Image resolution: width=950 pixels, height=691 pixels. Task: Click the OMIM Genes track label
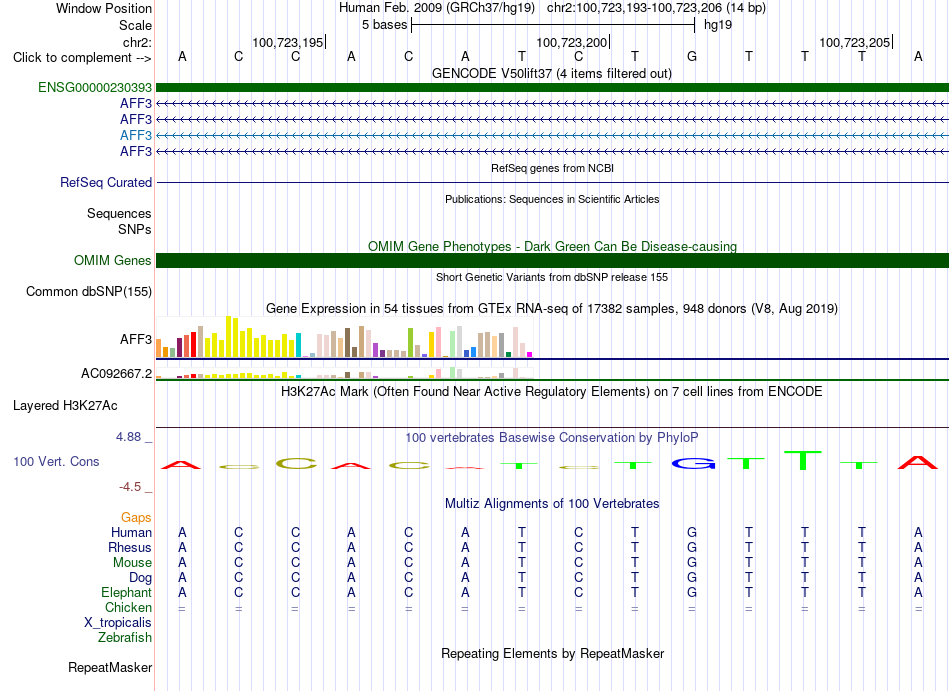pos(113,260)
